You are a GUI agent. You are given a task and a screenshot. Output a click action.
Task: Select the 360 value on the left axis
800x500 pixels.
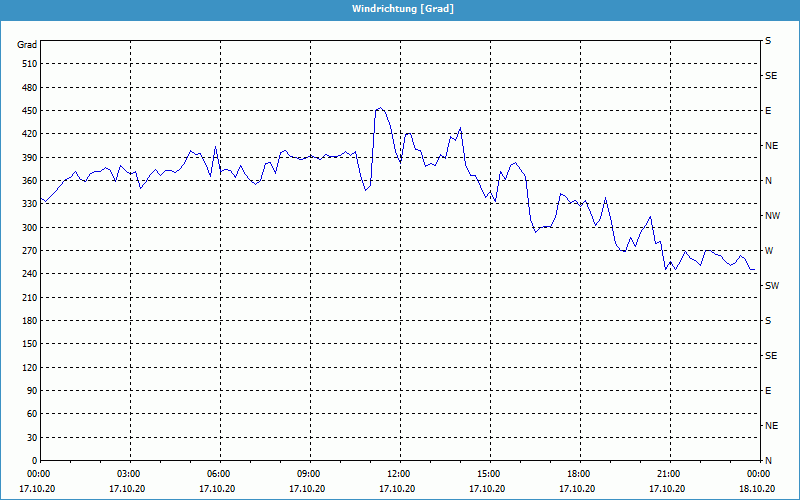28,181
